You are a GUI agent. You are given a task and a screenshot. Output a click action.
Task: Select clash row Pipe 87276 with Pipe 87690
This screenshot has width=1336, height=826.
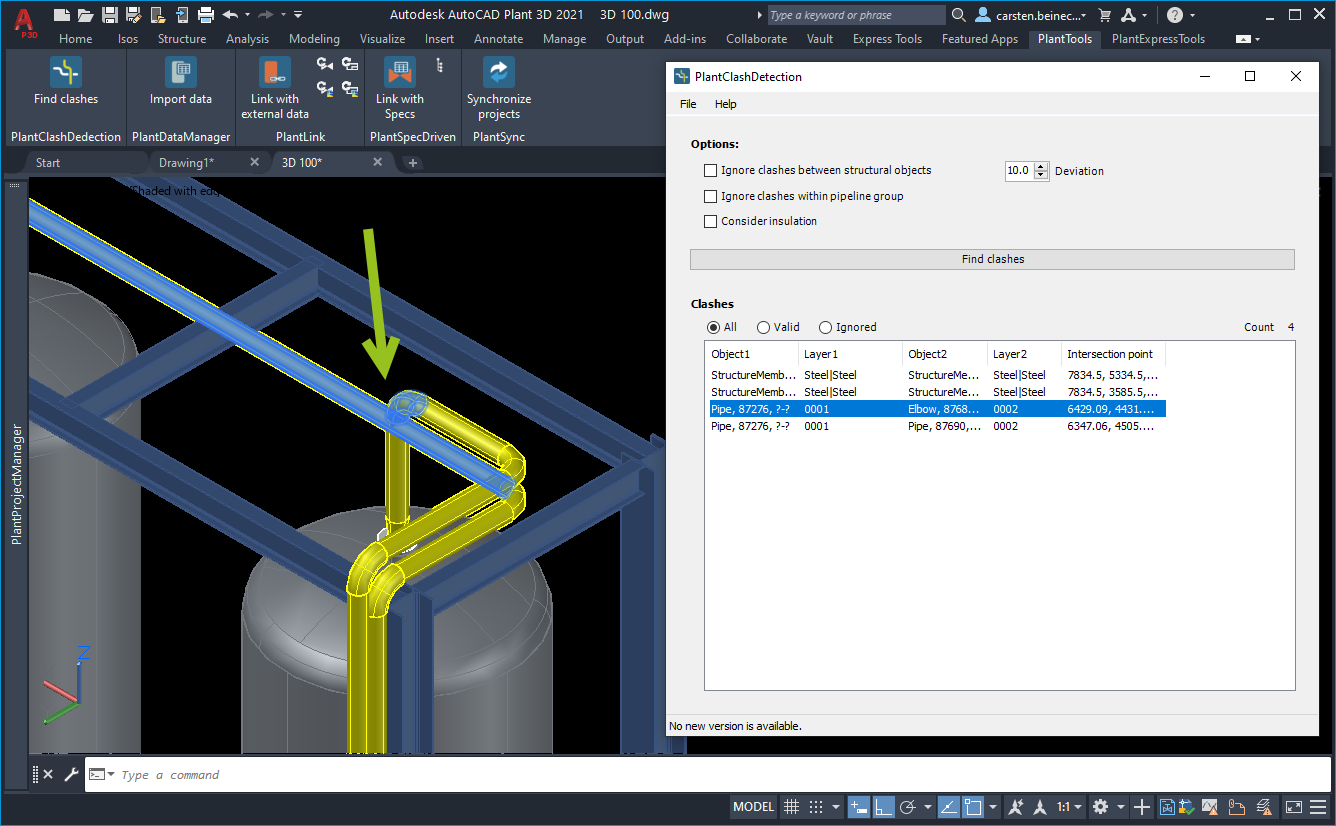click(935, 426)
